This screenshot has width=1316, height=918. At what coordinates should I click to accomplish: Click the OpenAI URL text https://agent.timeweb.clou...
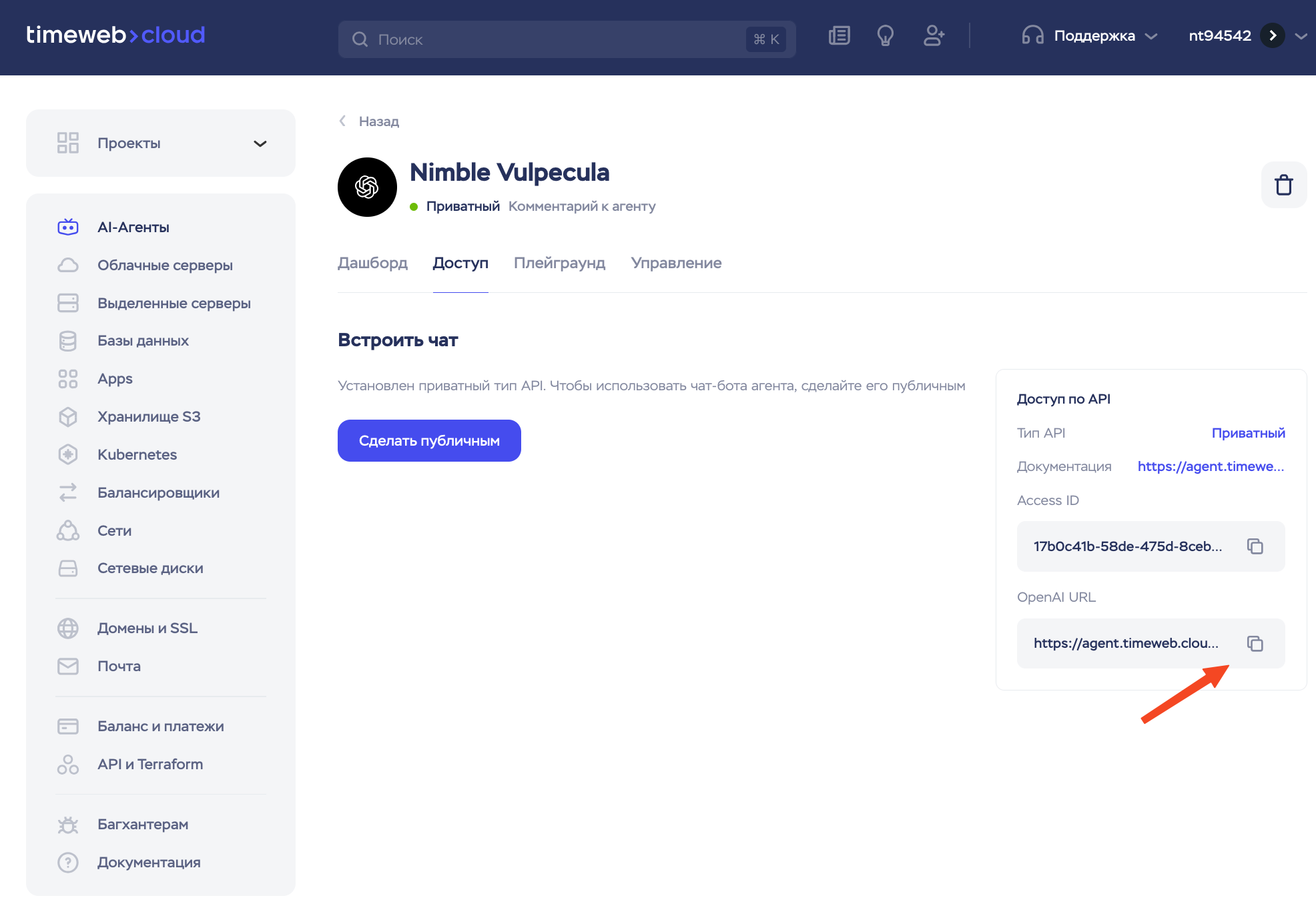coord(1126,643)
